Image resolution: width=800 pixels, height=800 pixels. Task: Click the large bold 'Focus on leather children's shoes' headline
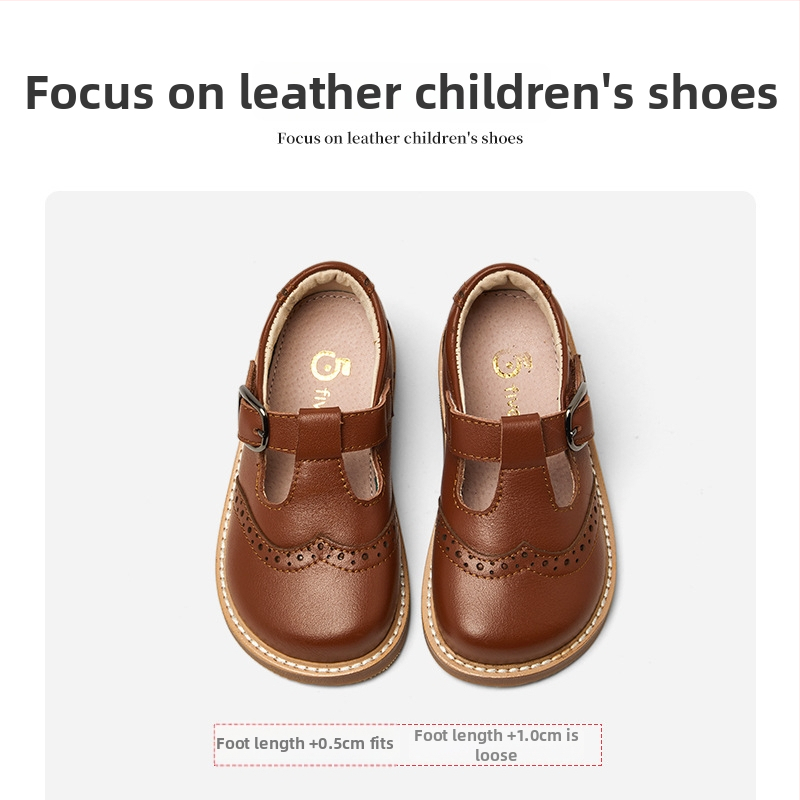[401, 92]
